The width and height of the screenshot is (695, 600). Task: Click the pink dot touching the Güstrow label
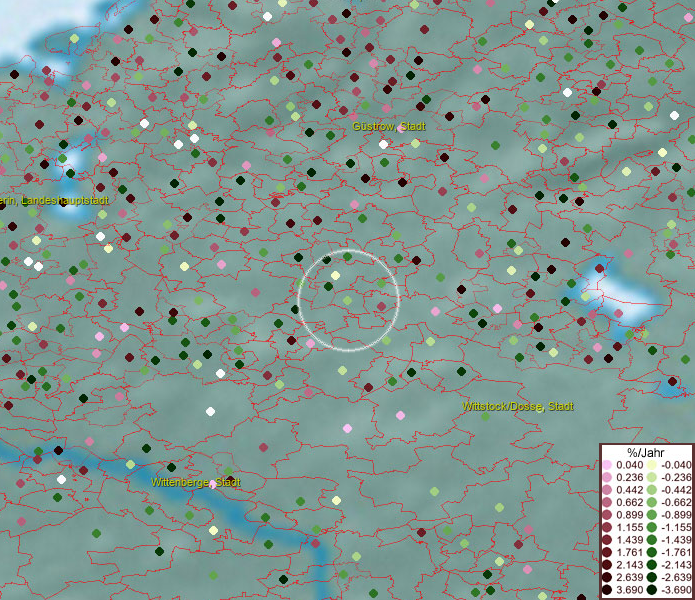pos(401,129)
